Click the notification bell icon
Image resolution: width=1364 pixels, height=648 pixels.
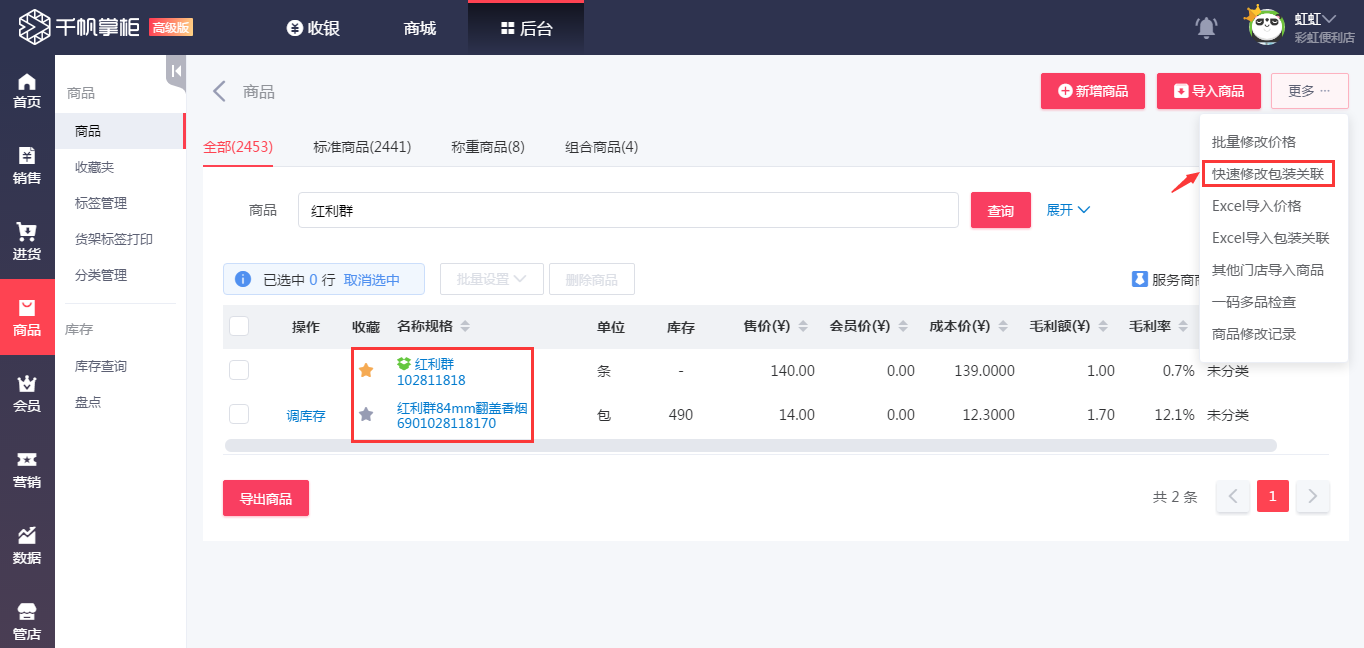click(1206, 28)
